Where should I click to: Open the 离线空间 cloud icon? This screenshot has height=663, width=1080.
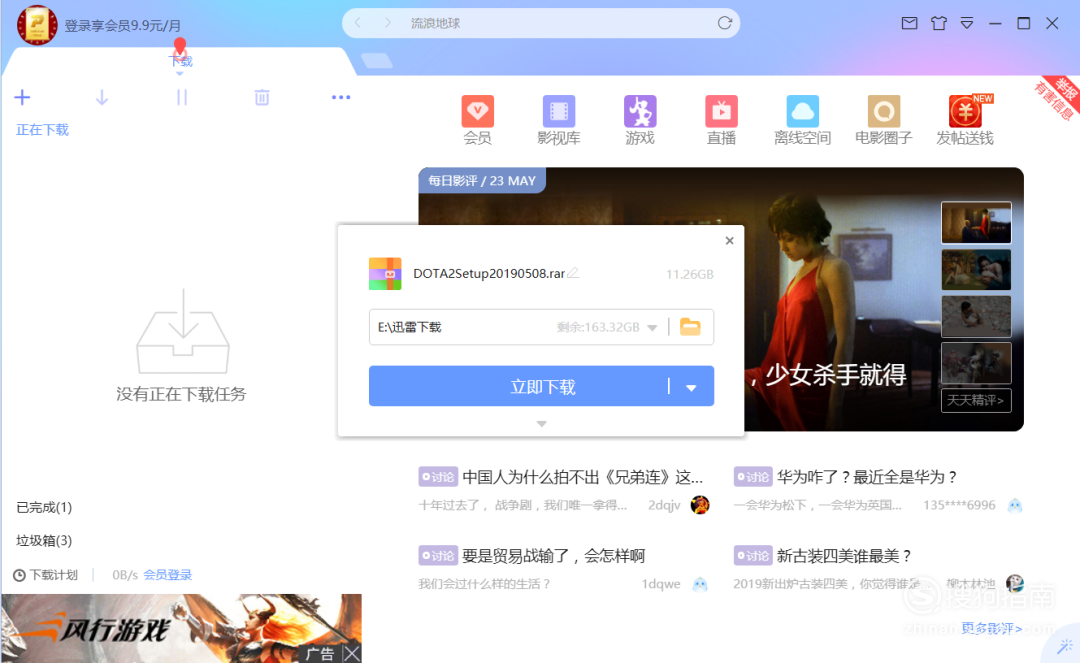click(x=802, y=120)
